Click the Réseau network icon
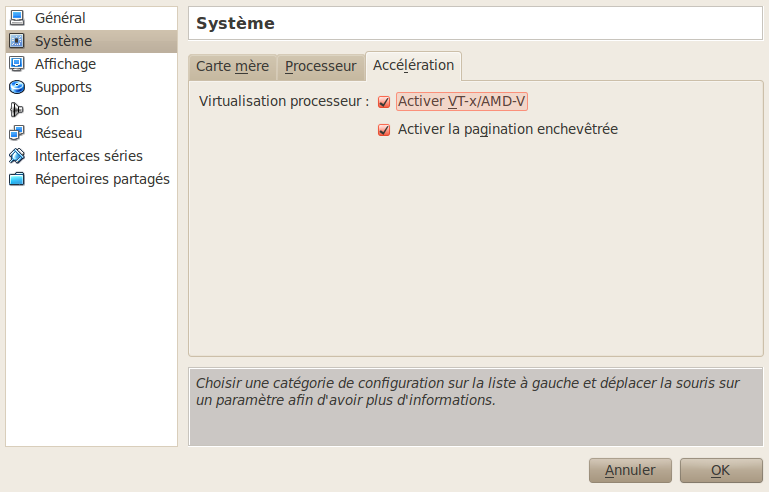 [17, 133]
